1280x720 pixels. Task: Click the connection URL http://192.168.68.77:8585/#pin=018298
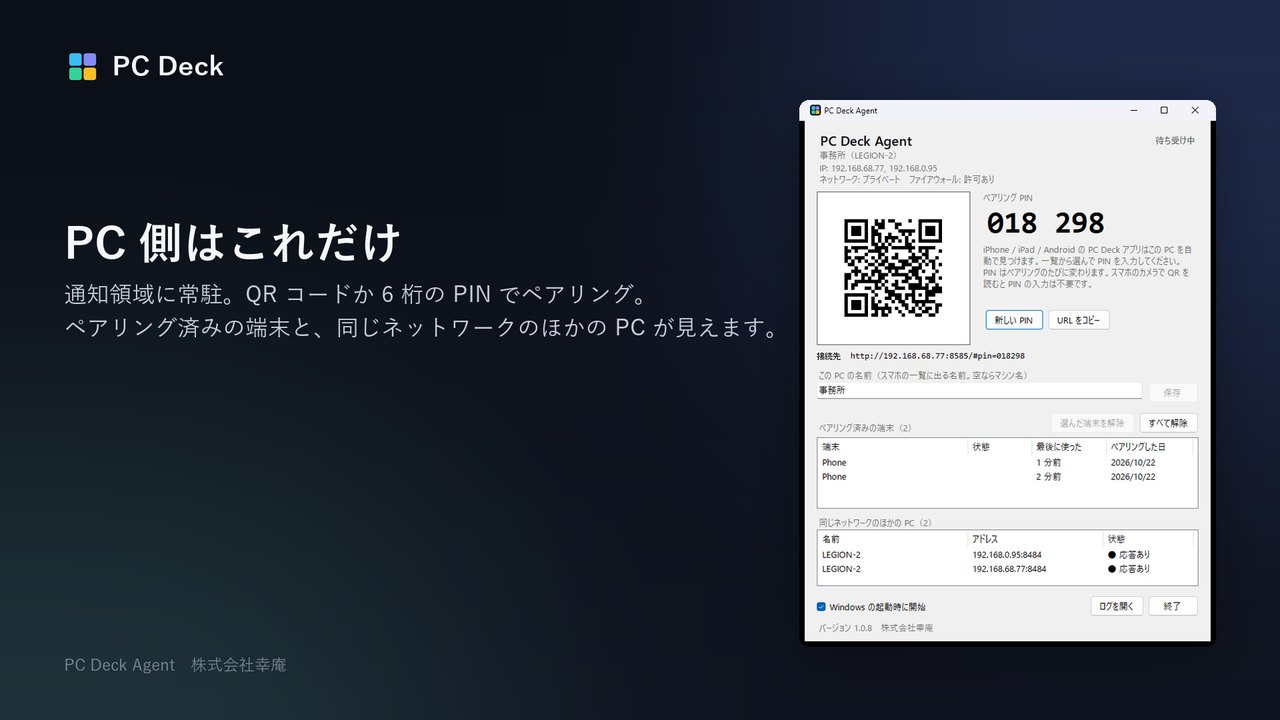coord(937,356)
